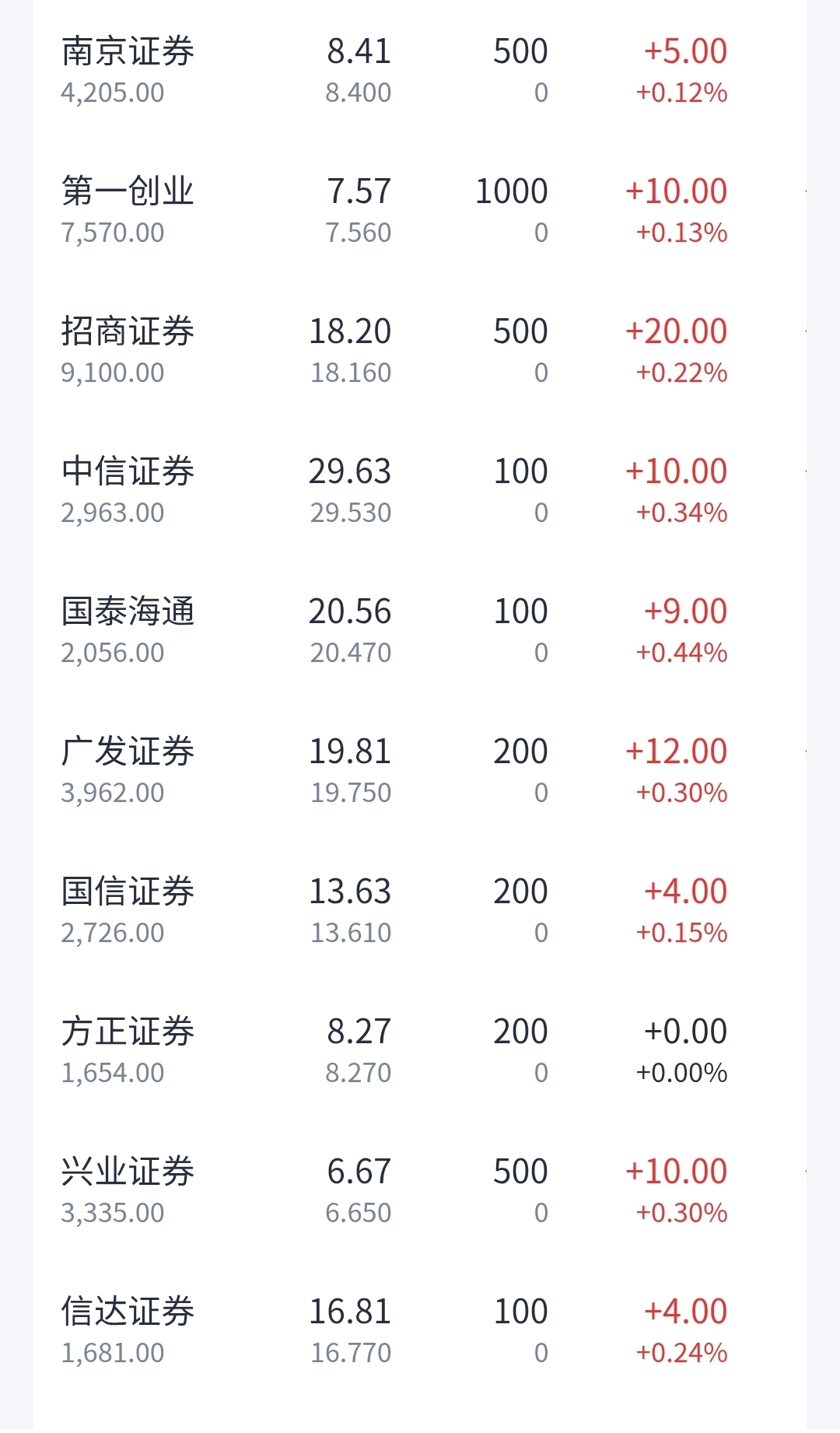Click the +20.00 profit for 招商证券
Screen dimensions: 840x1433
(x=676, y=331)
